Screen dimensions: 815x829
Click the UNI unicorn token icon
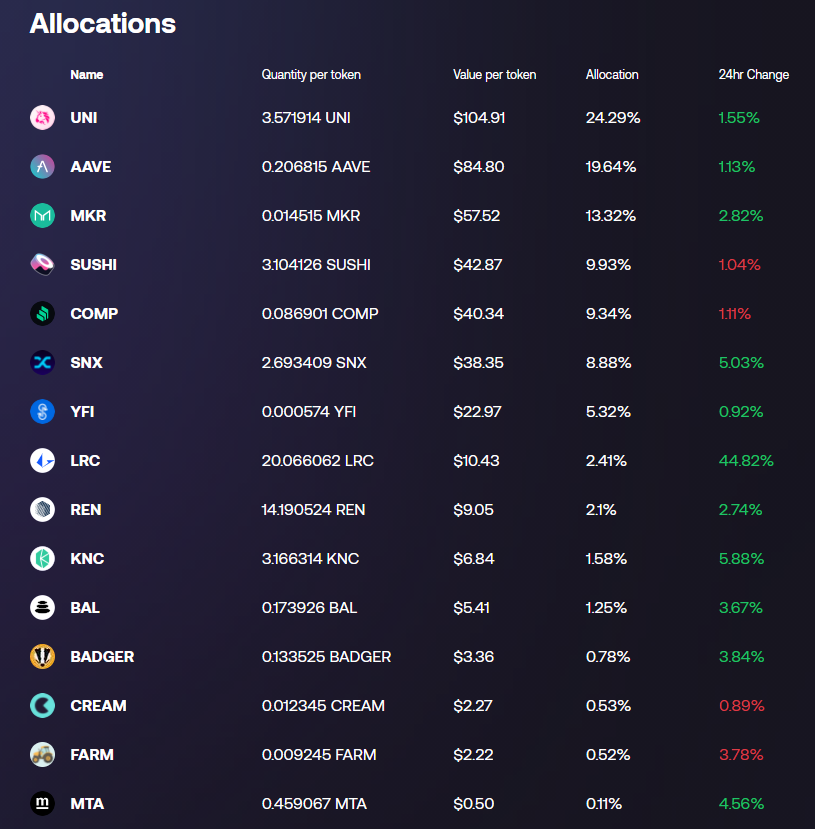coord(42,117)
